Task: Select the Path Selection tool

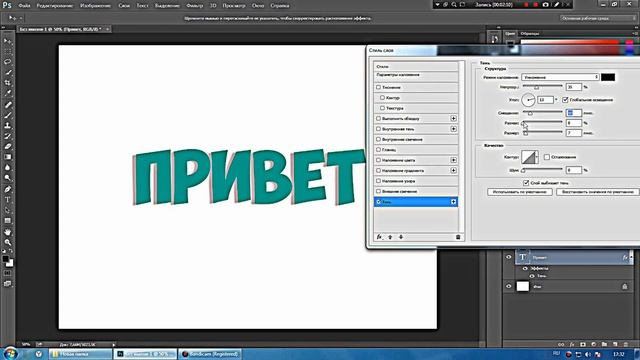Action: tap(7, 210)
